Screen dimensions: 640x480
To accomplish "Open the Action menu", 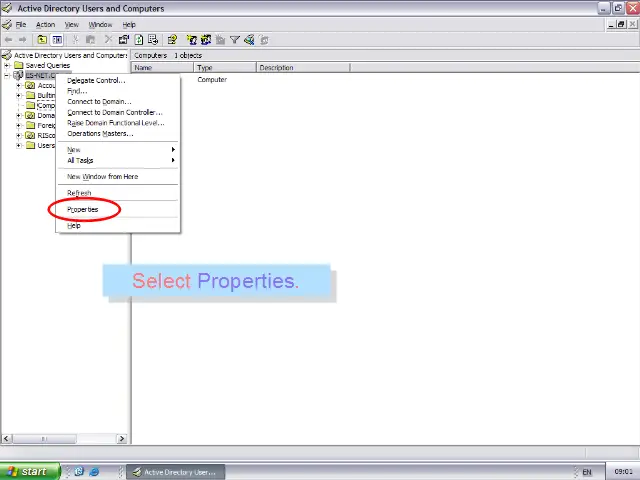I will click(x=45, y=24).
